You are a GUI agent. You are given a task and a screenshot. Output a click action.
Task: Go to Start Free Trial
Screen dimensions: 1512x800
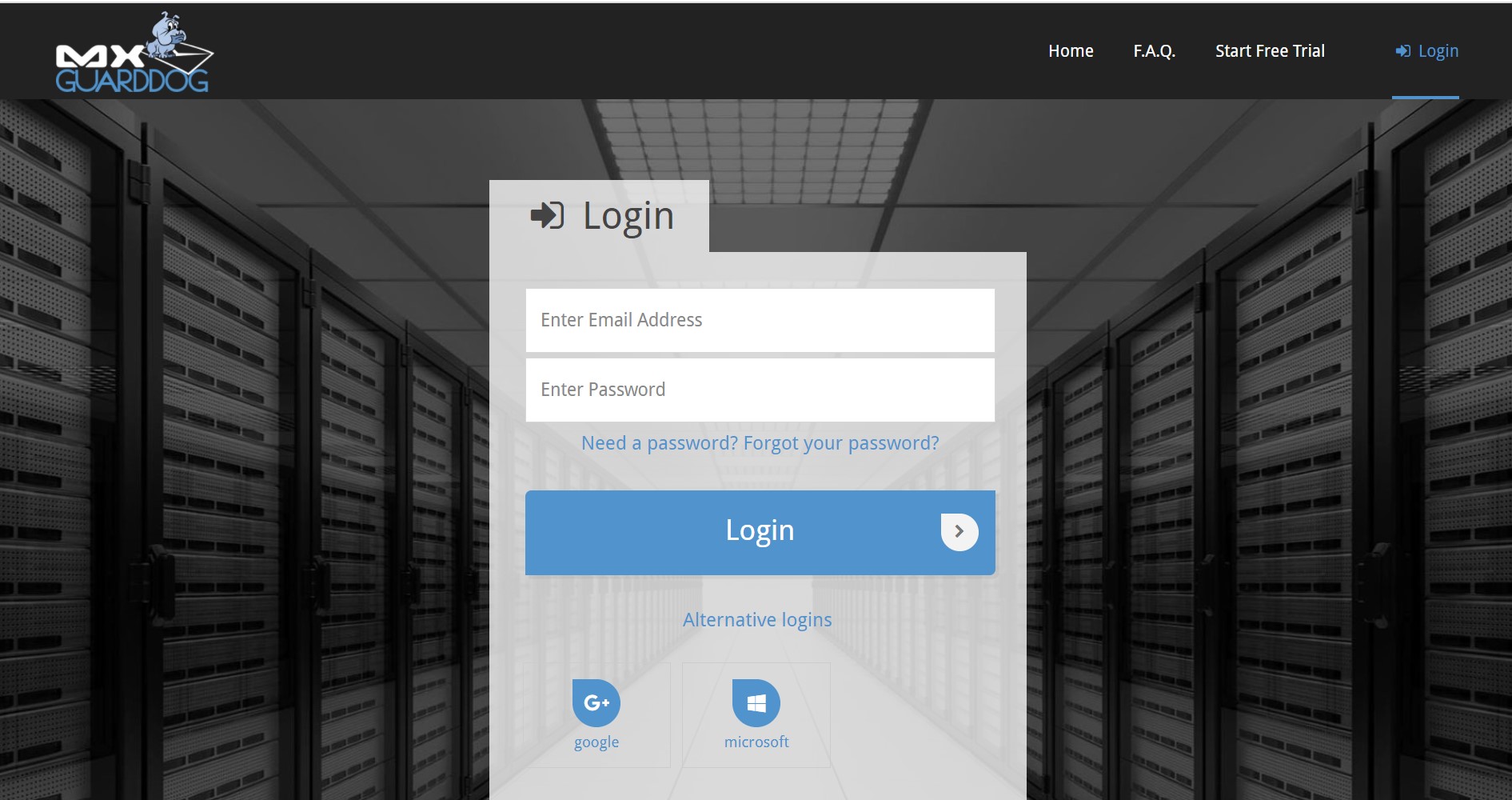1270,51
